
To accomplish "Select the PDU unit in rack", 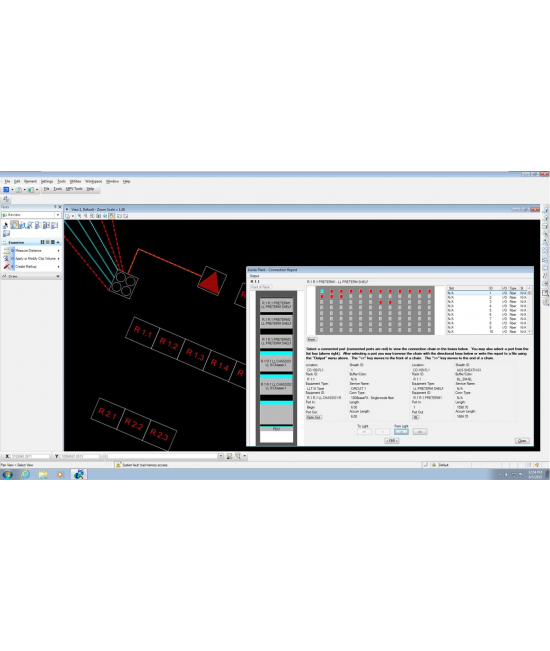I will [x=276, y=429].
